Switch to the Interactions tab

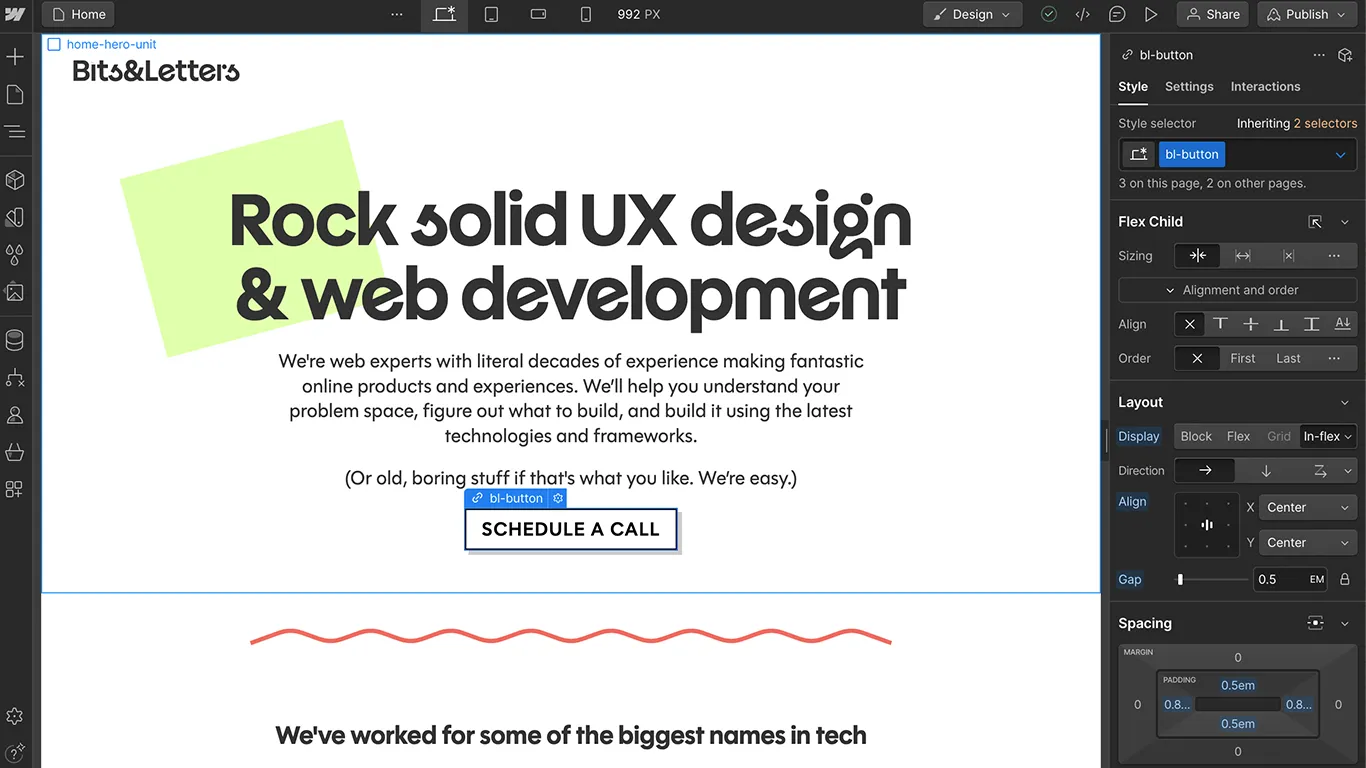click(1265, 87)
